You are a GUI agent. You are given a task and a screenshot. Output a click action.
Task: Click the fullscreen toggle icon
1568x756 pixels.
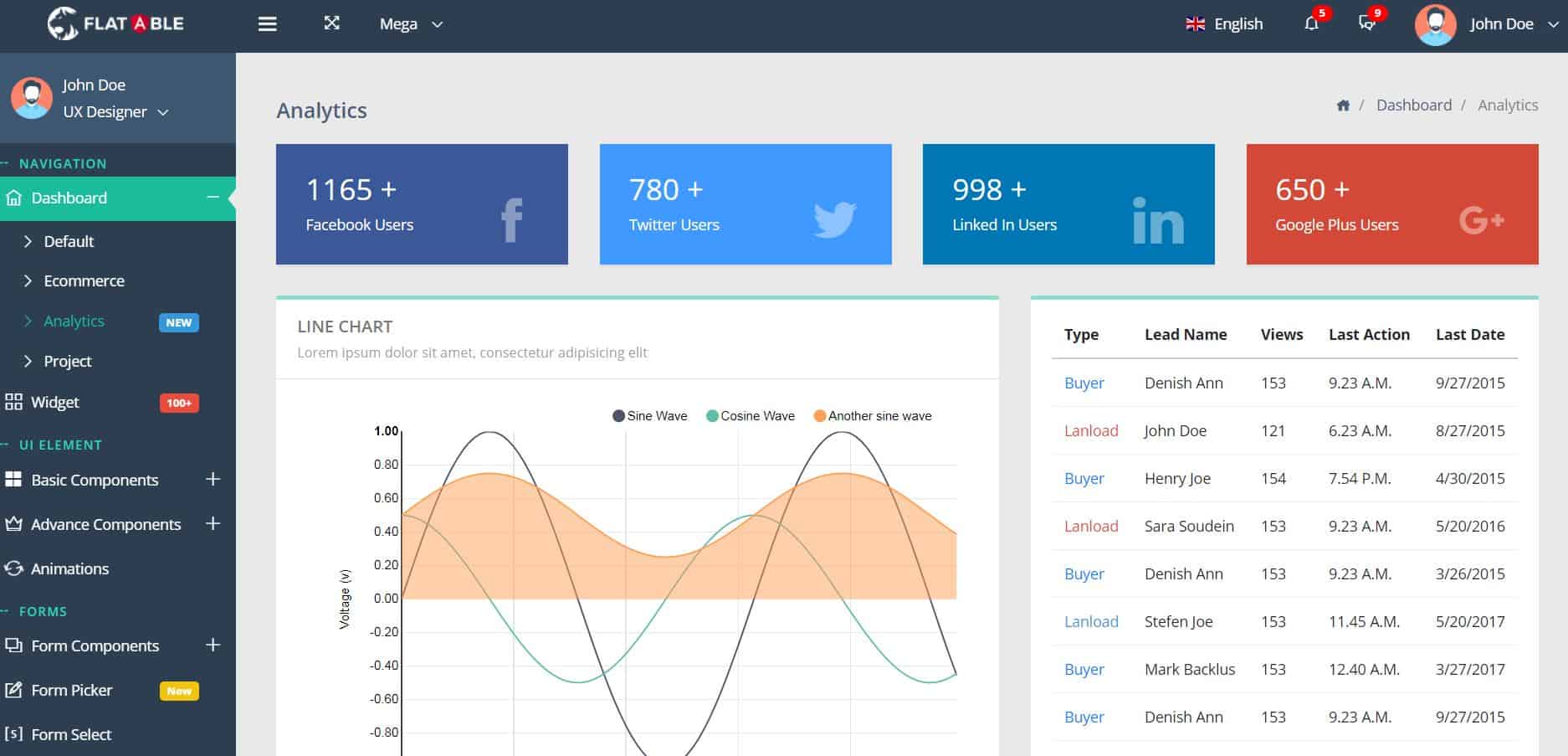pyautogui.click(x=332, y=23)
